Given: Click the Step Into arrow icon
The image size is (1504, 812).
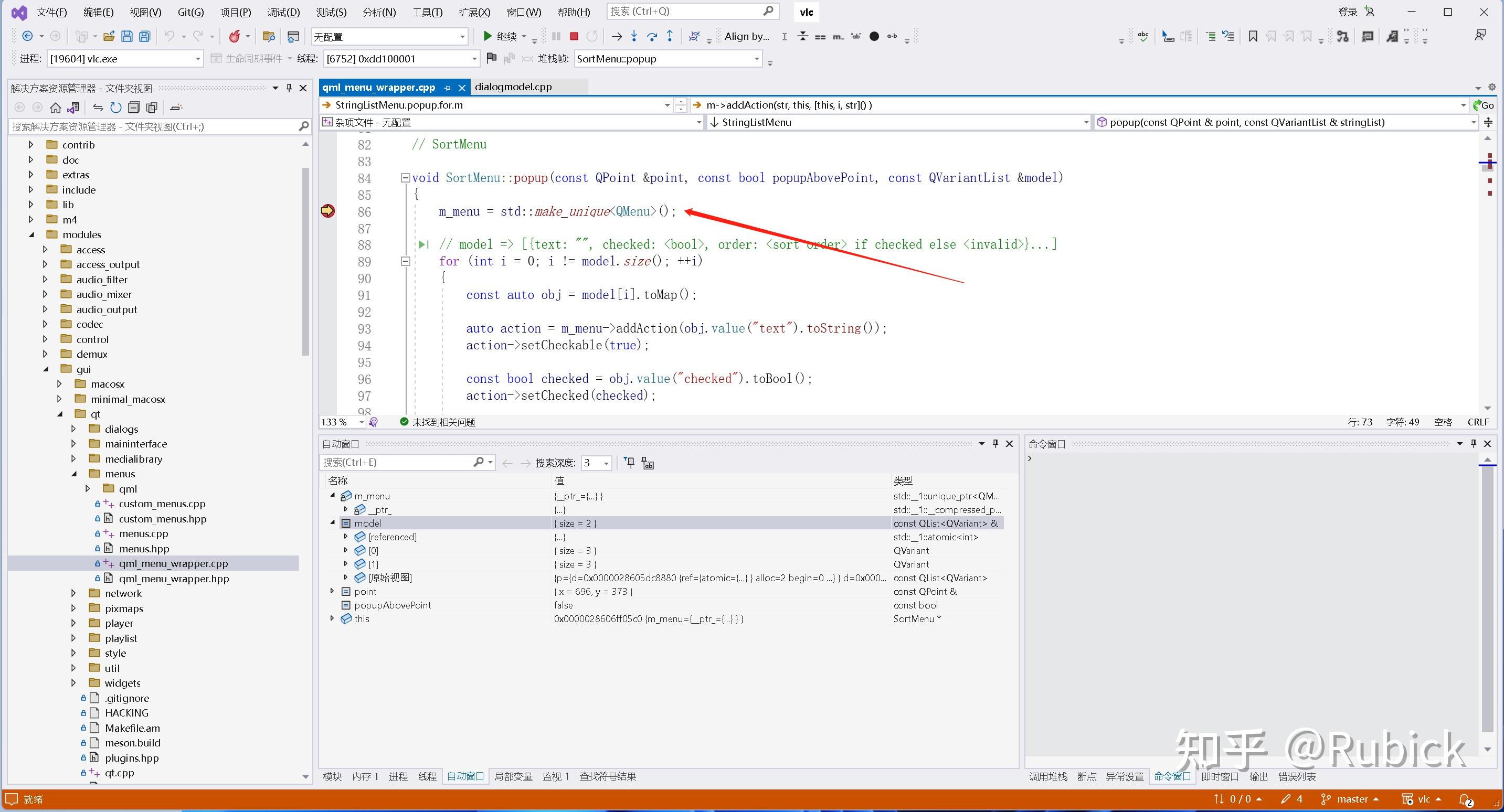Looking at the screenshot, I should click(634, 36).
